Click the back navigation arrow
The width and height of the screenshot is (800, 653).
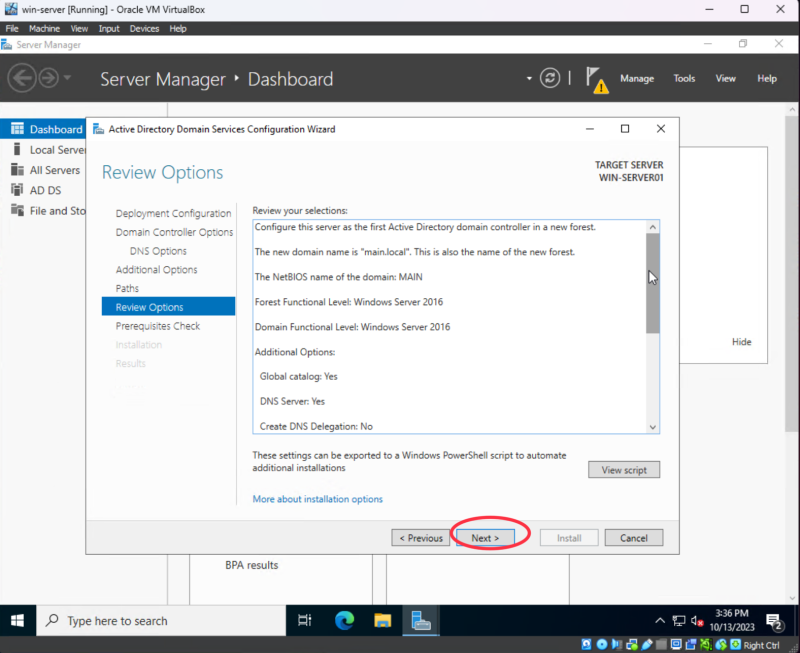coord(22,78)
